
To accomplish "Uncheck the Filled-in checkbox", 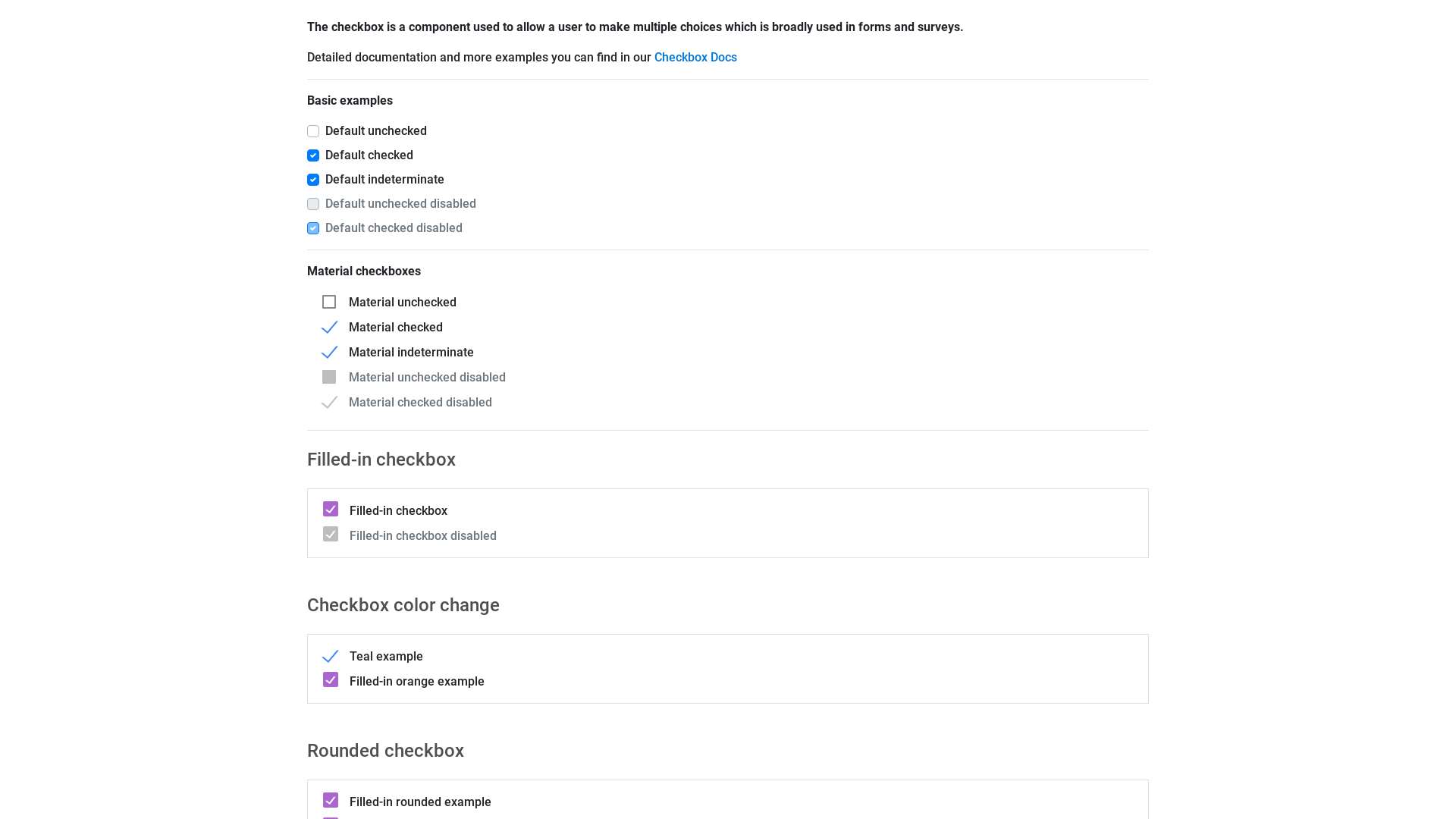I will click(x=331, y=509).
